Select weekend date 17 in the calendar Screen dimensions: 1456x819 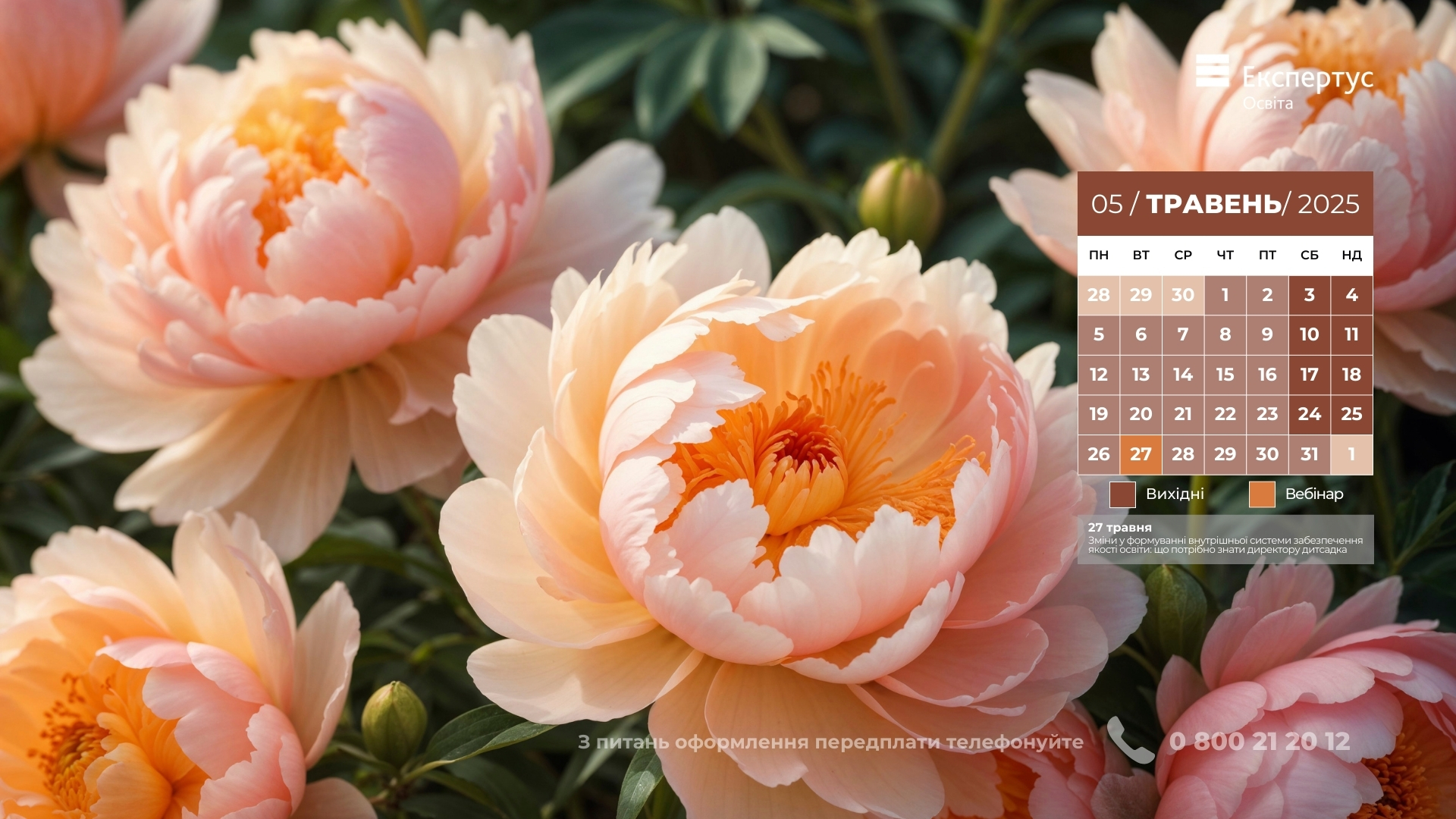[1310, 375]
